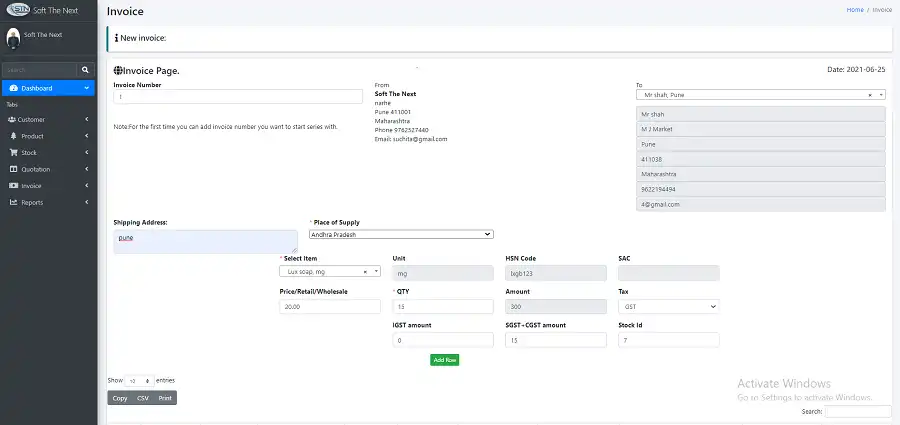The image size is (900, 425).
Task: Open the Show entries count dropdown
Action: point(139,381)
